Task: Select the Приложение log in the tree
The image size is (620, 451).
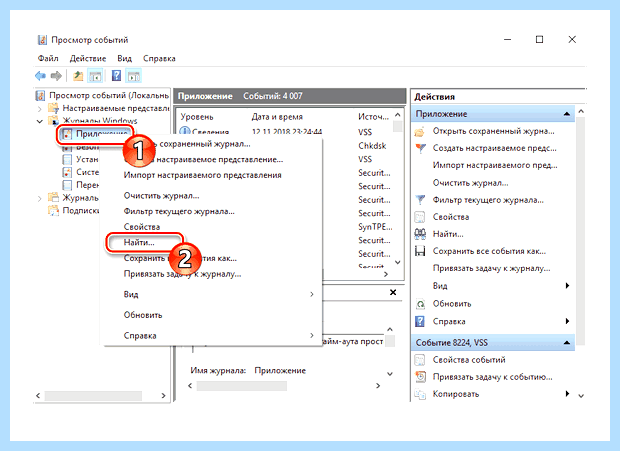Action: [102, 134]
